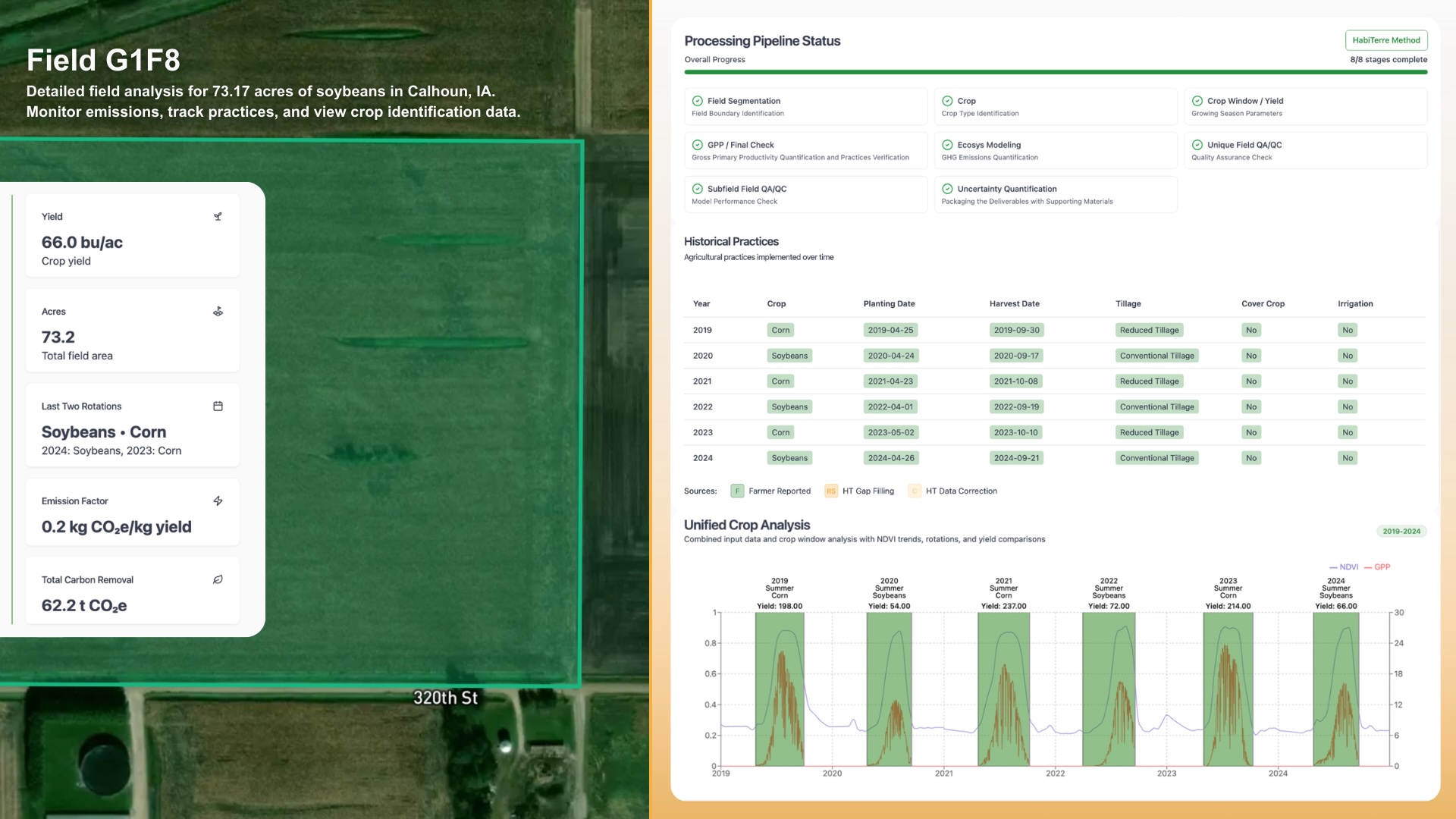Click the Planting Date column header

(x=889, y=304)
